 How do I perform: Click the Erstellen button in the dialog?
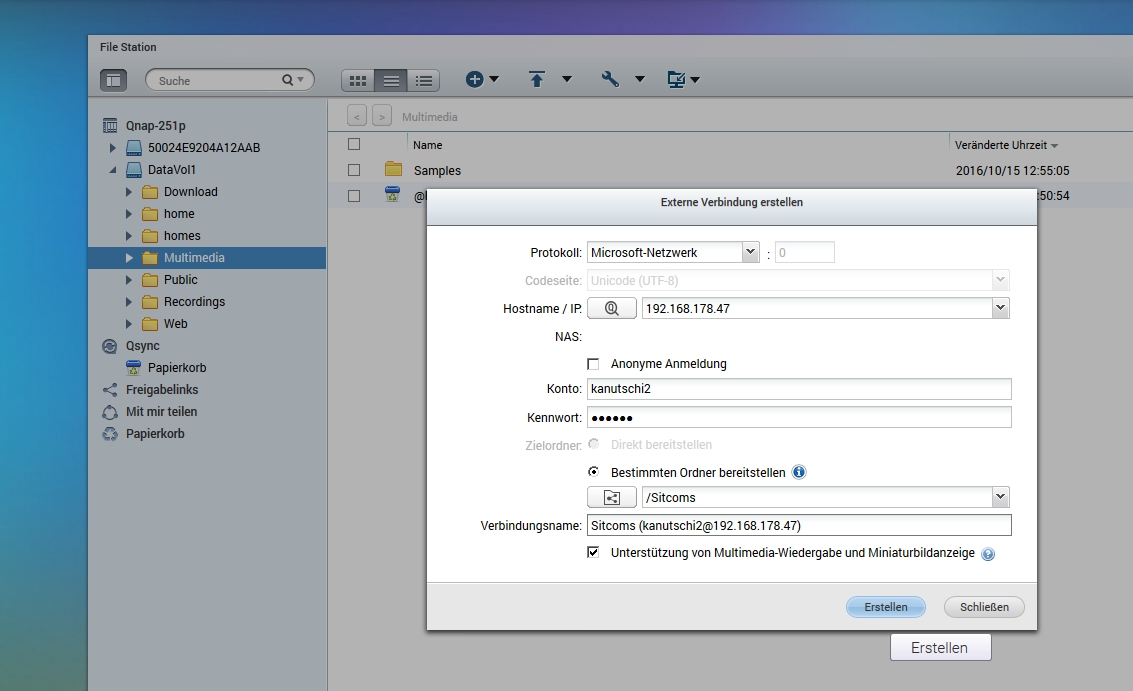pos(885,607)
